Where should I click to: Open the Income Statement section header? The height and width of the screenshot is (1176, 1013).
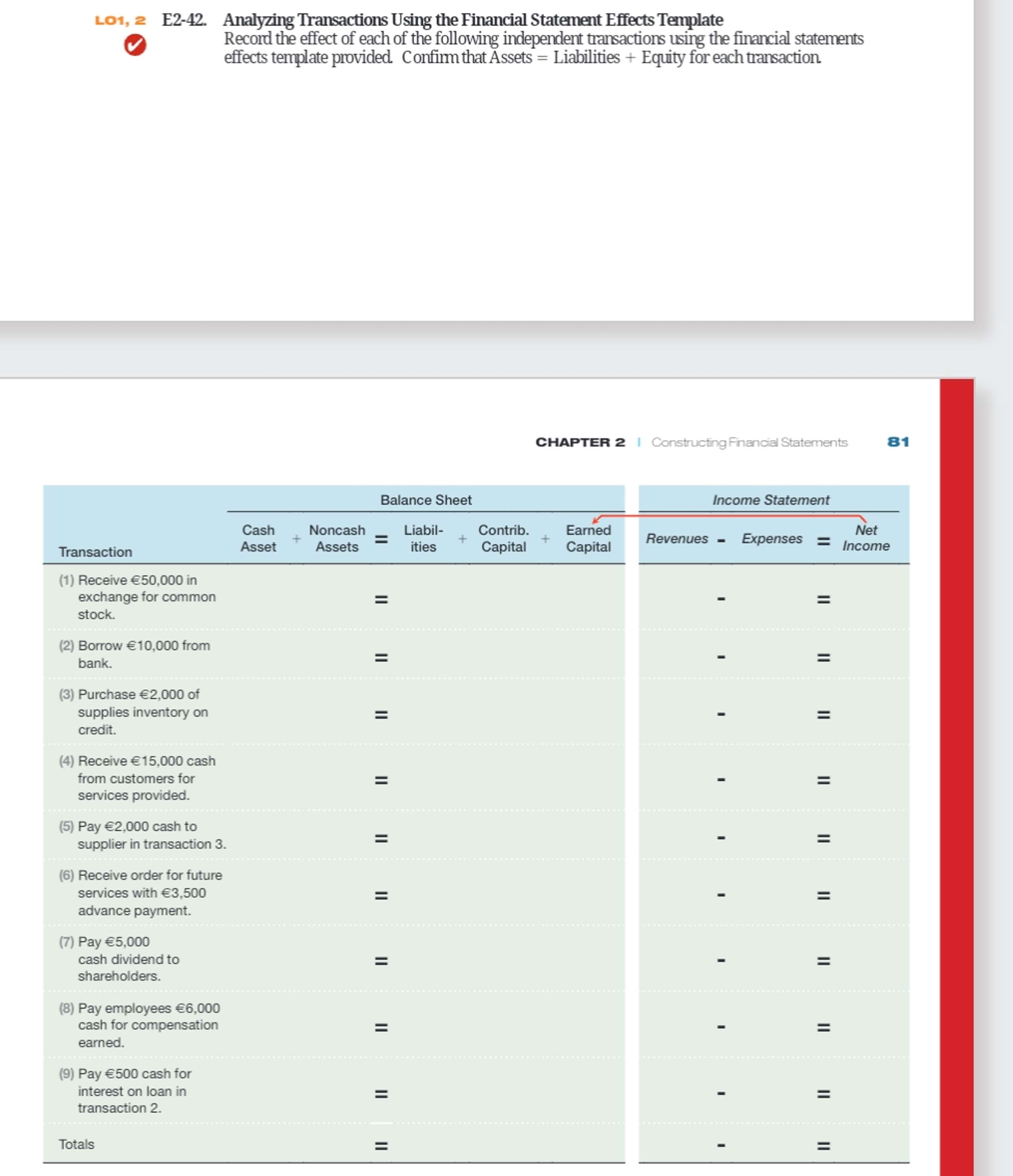[771, 500]
